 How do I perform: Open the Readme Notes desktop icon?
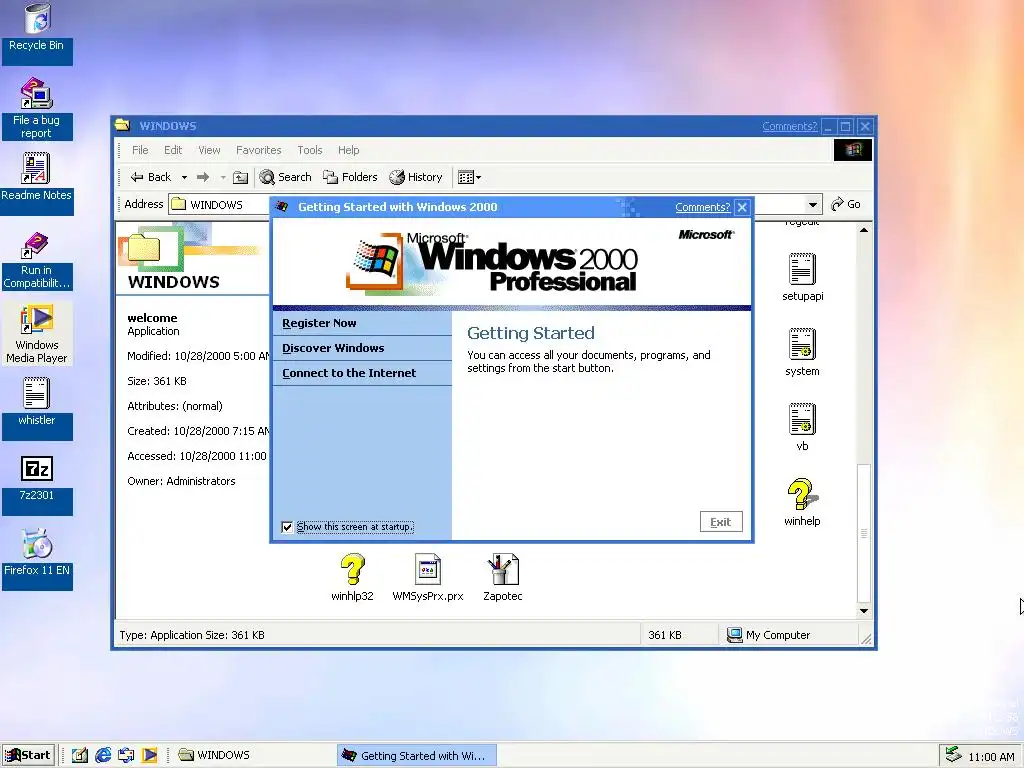click(37, 183)
